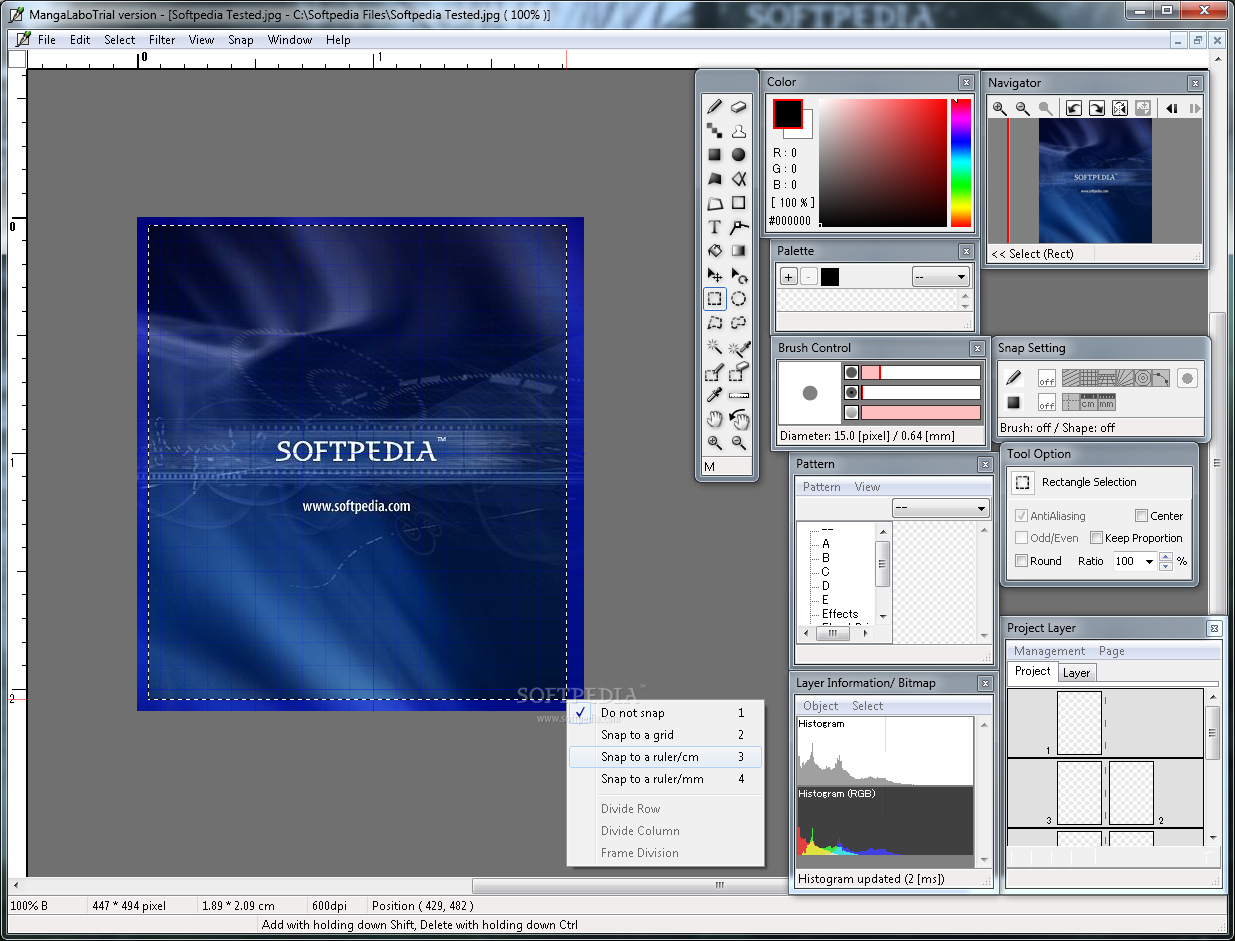Pick the Ruler measure tool in the toolbox

point(739,395)
